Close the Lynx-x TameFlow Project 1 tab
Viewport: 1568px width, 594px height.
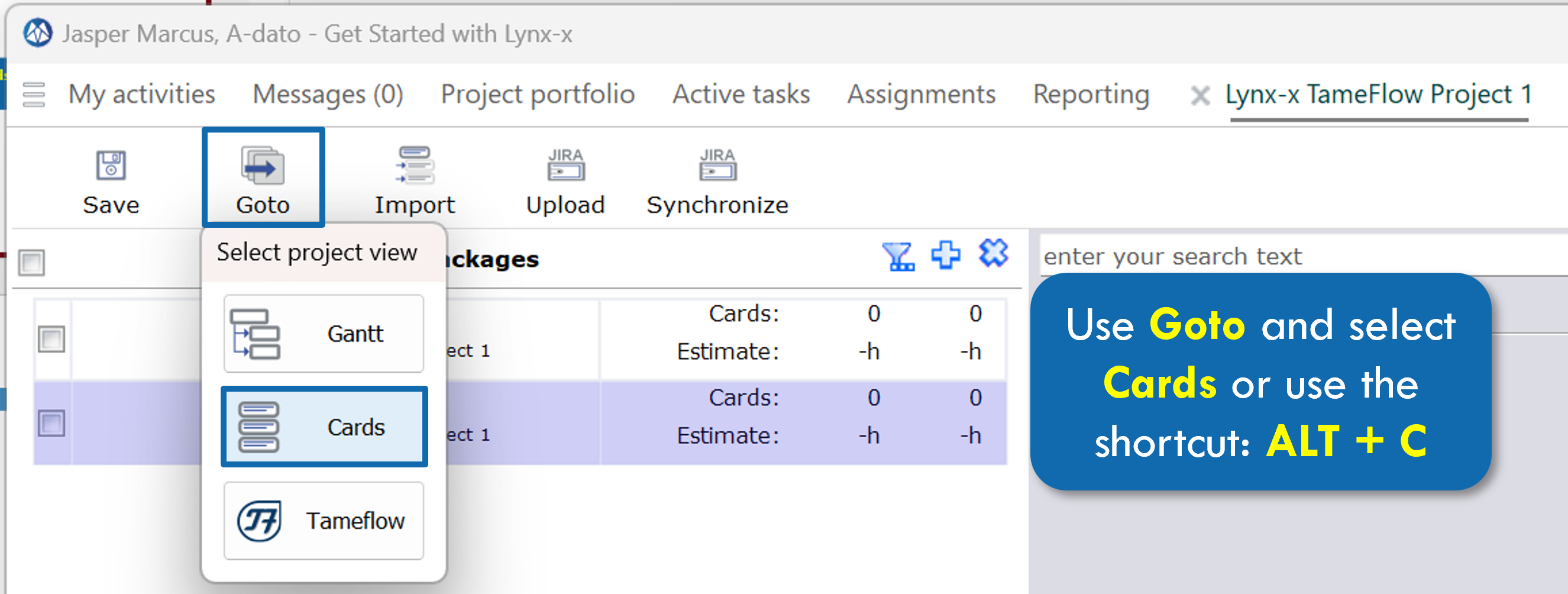click(x=1200, y=96)
